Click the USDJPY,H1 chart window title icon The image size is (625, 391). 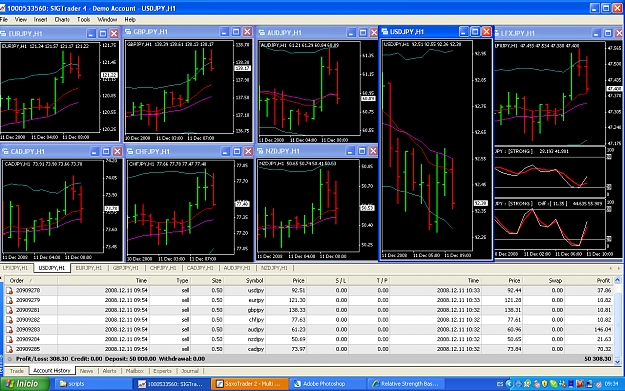[x=385, y=31]
